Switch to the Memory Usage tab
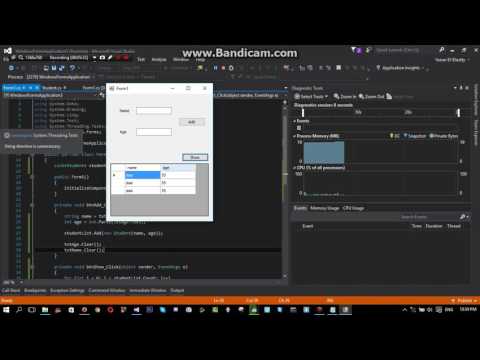480x360 pixels. 324,208
